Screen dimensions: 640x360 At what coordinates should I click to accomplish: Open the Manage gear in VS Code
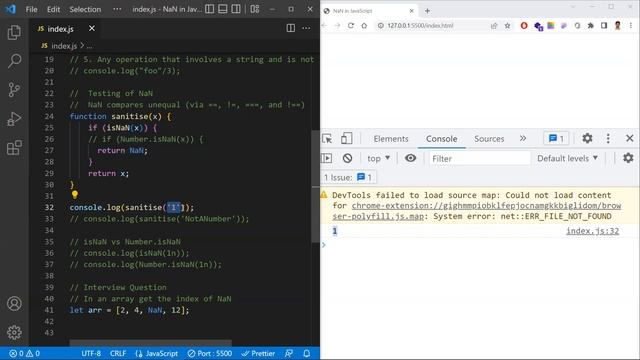[14, 332]
